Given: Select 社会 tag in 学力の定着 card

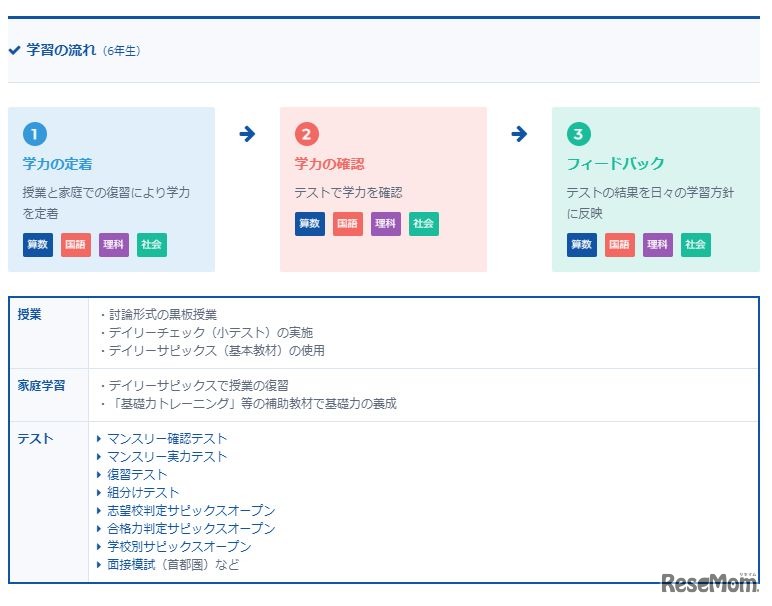Looking at the screenshot, I should pyautogui.click(x=152, y=245).
